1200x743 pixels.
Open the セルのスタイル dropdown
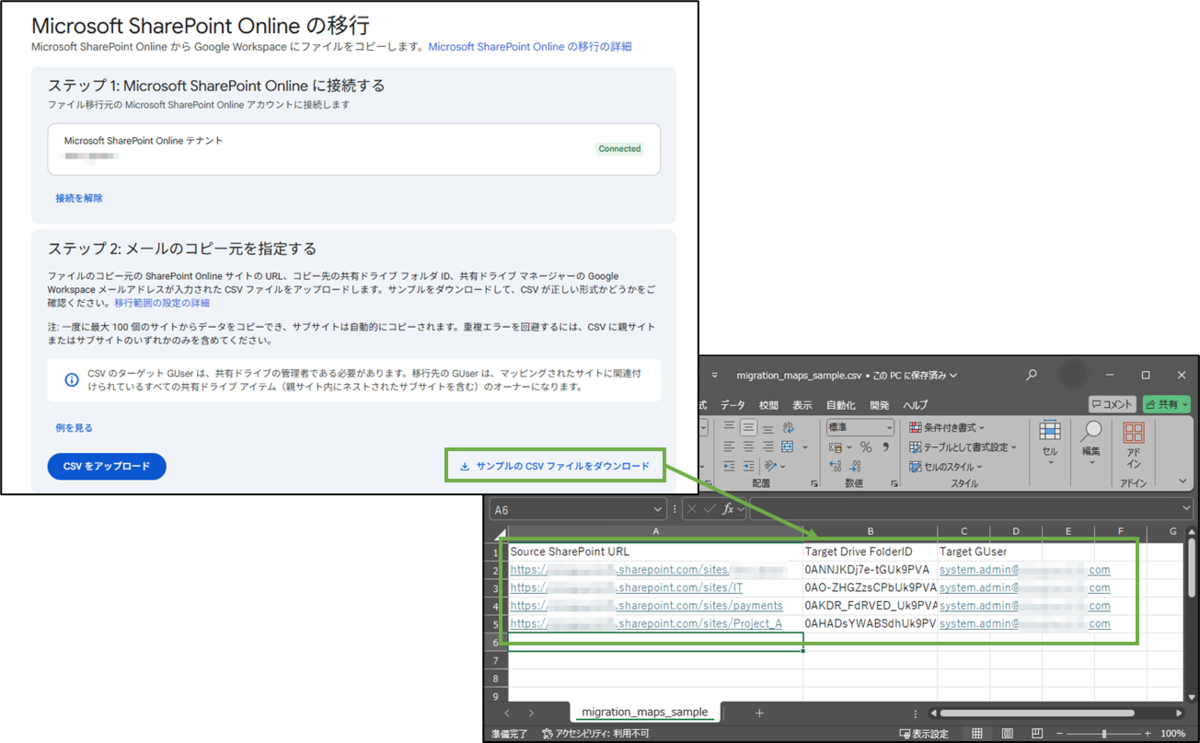[x=946, y=467]
